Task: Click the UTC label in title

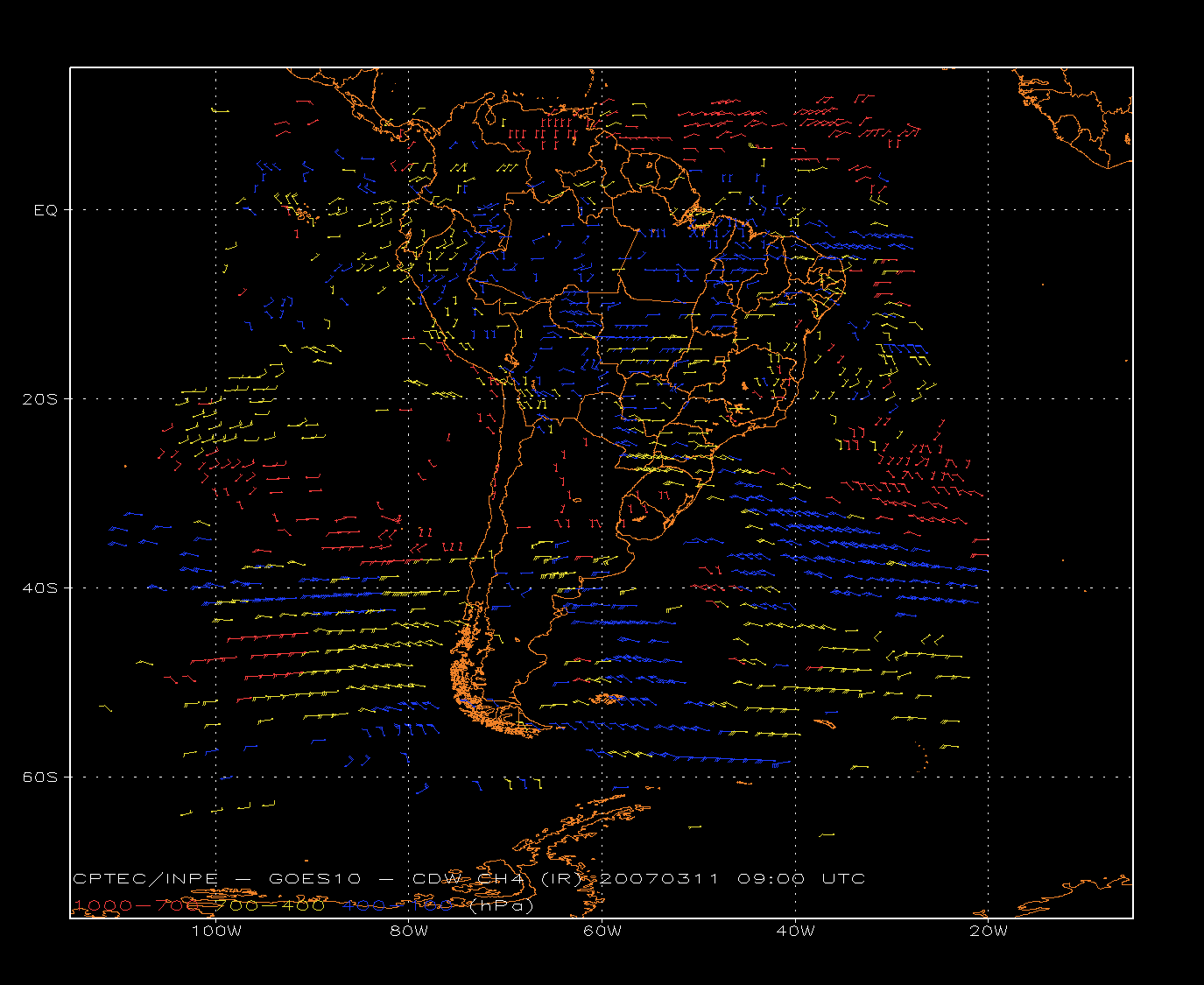Action: (x=843, y=879)
